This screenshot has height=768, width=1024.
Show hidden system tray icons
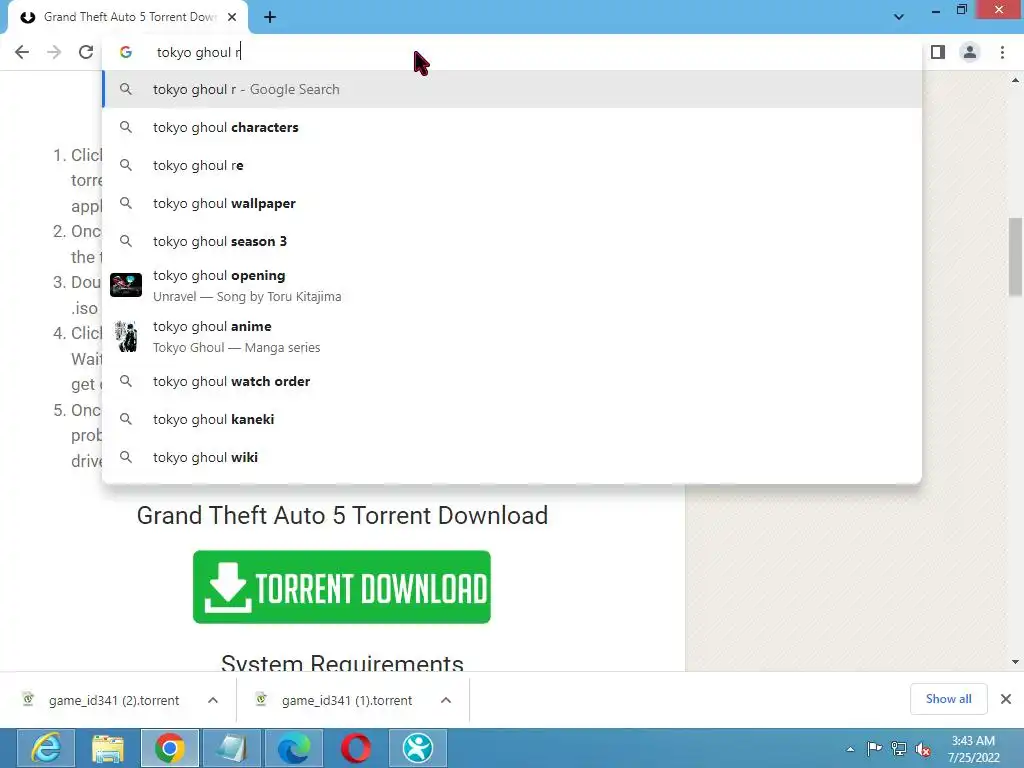(850, 749)
